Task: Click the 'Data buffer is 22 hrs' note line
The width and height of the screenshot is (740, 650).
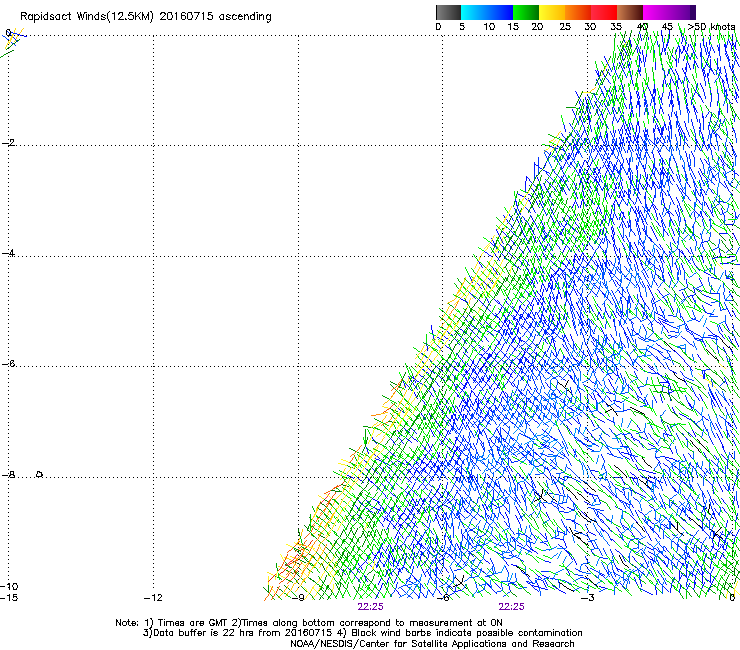Action: tap(362, 633)
